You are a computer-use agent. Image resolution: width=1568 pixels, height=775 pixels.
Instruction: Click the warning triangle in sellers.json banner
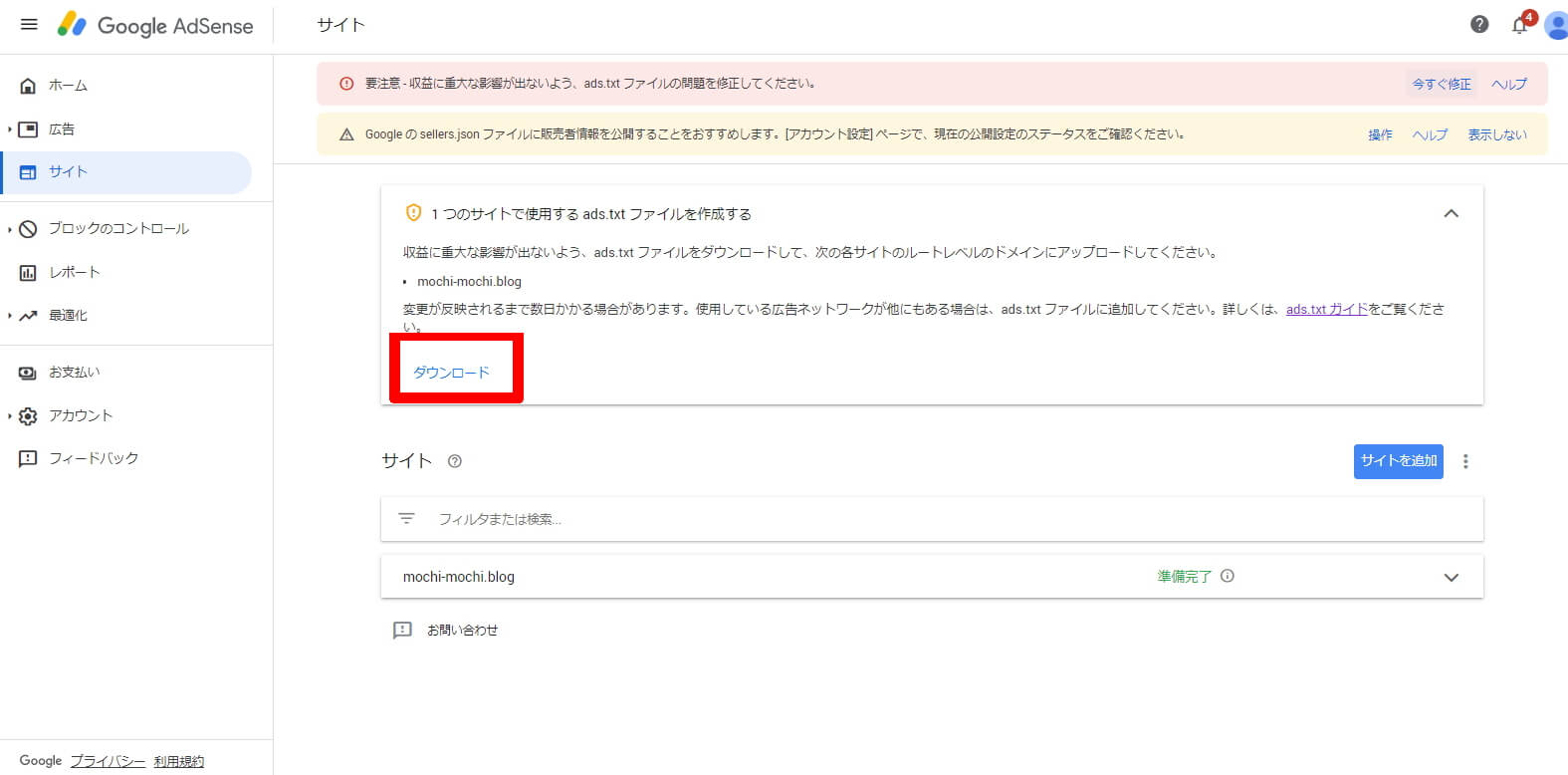click(346, 134)
